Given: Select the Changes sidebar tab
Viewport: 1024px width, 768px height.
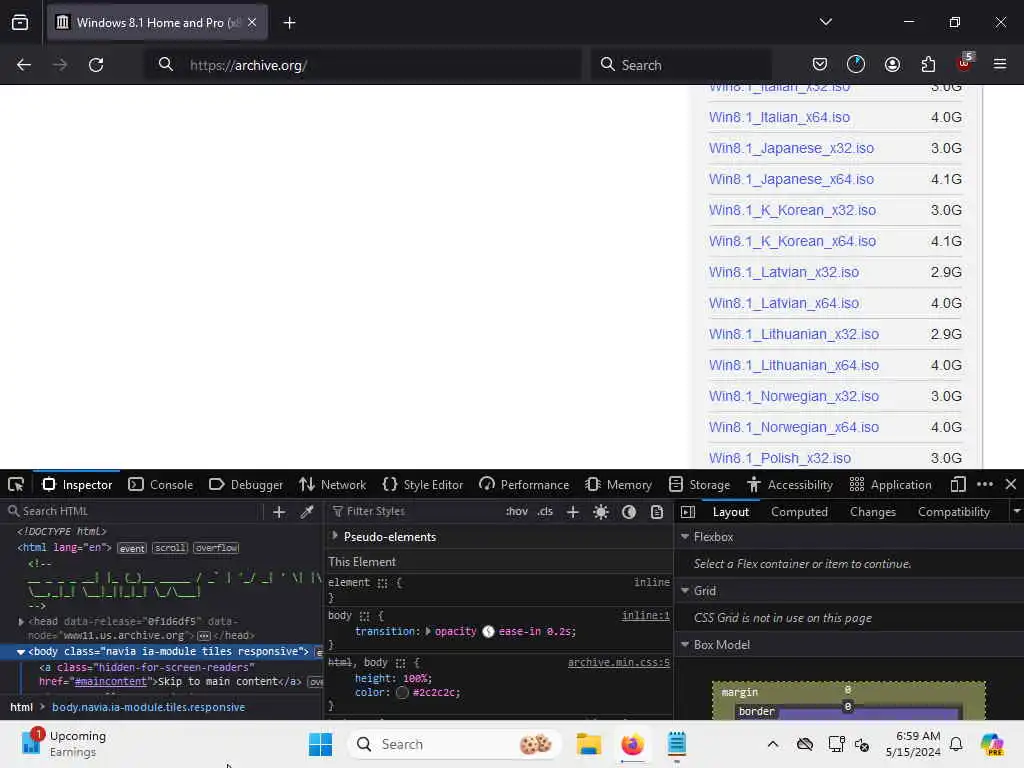Looking at the screenshot, I should (872, 512).
